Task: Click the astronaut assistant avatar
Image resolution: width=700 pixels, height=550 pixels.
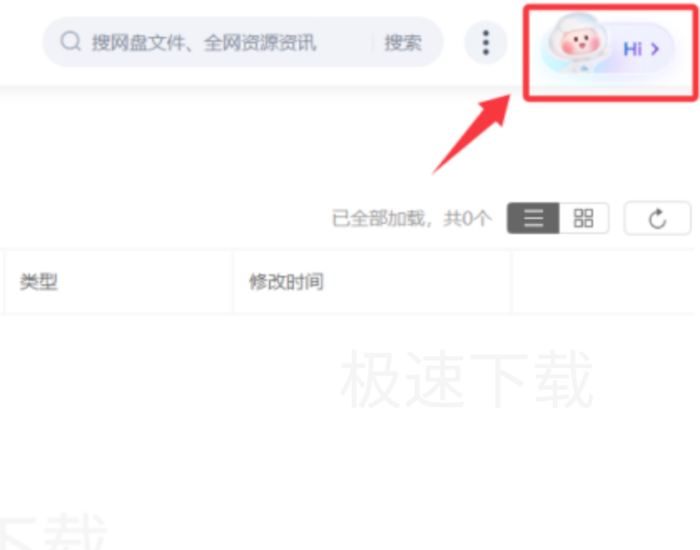Action: [x=577, y=42]
